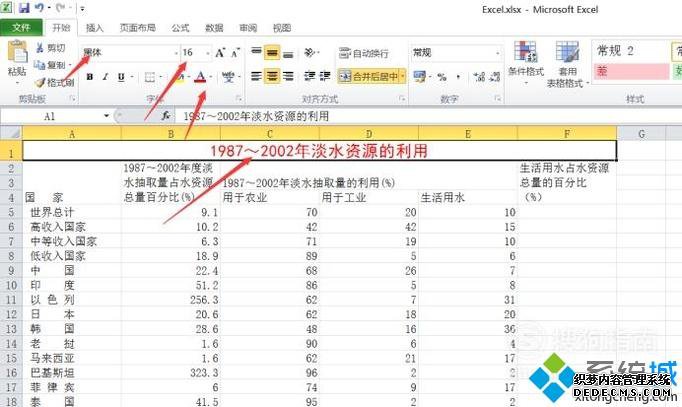Decrease font size with small A icon
The height and width of the screenshot is (407, 682).
click(235, 53)
